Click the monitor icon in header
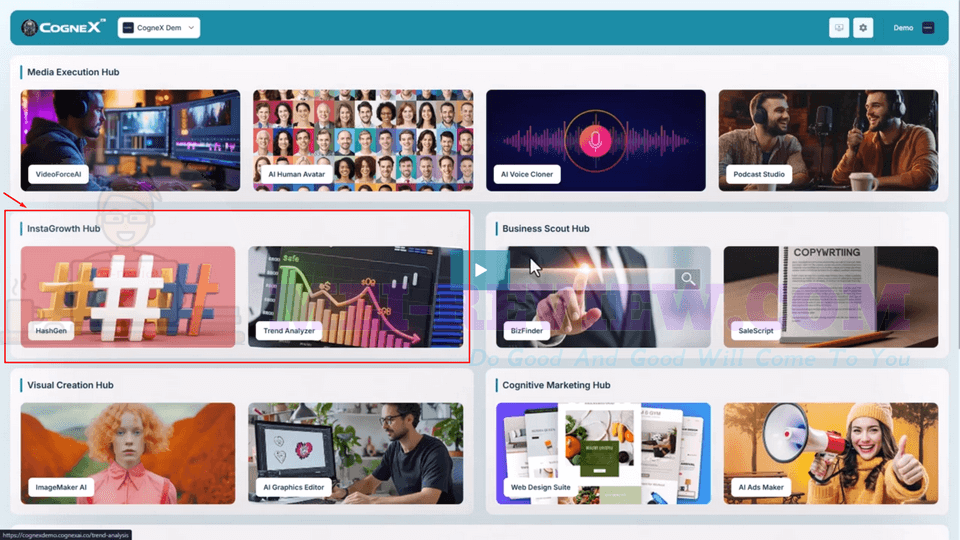This screenshot has width=960, height=540. (839, 28)
